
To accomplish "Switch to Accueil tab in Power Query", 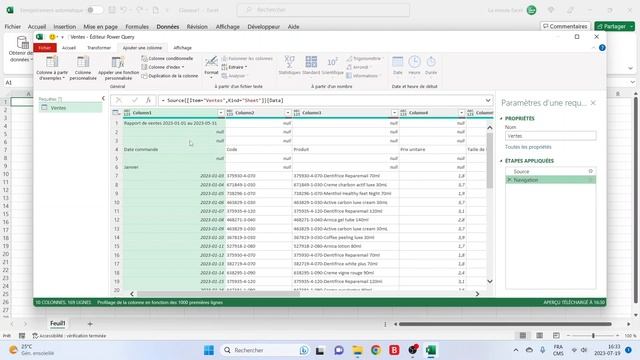I will (x=69, y=48).
